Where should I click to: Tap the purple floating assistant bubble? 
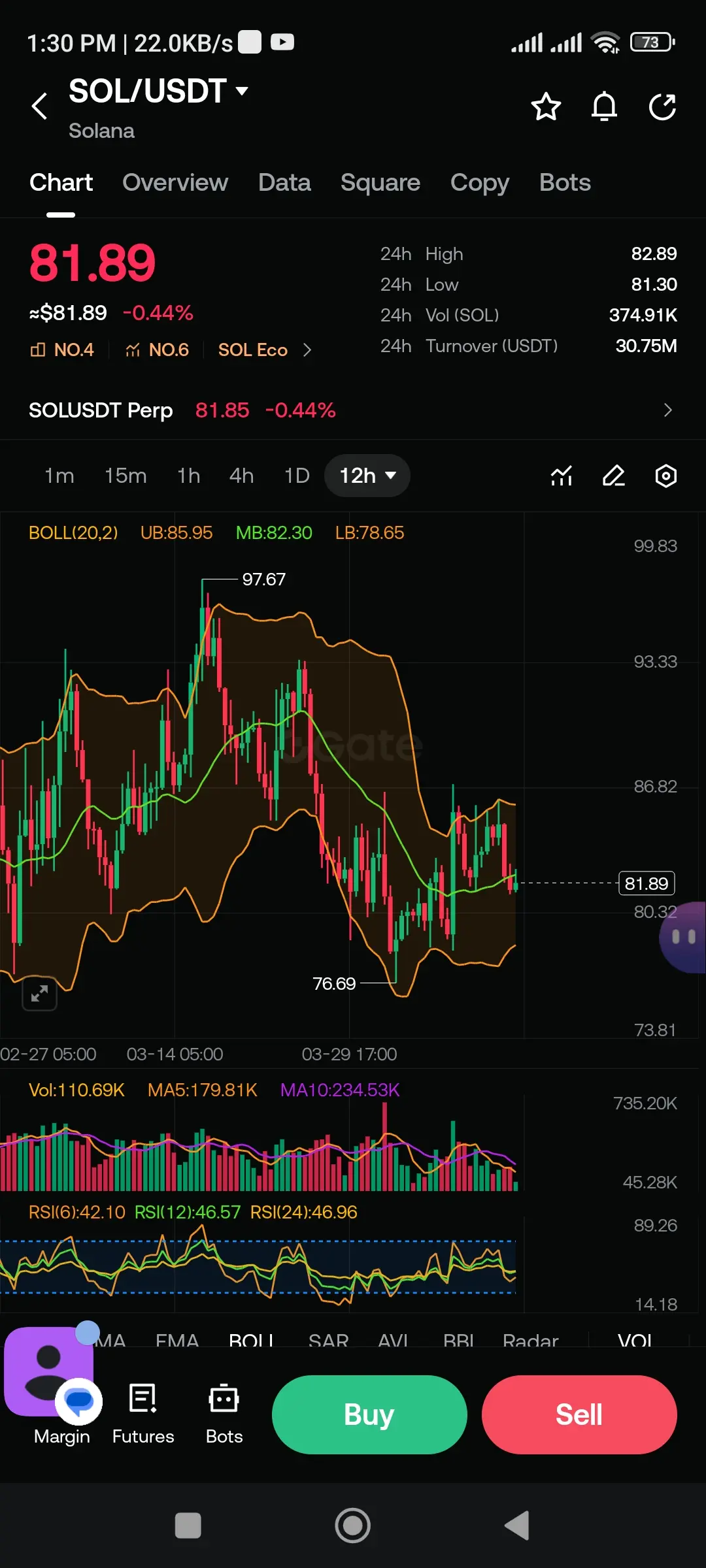pyautogui.click(x=683, y=938)
